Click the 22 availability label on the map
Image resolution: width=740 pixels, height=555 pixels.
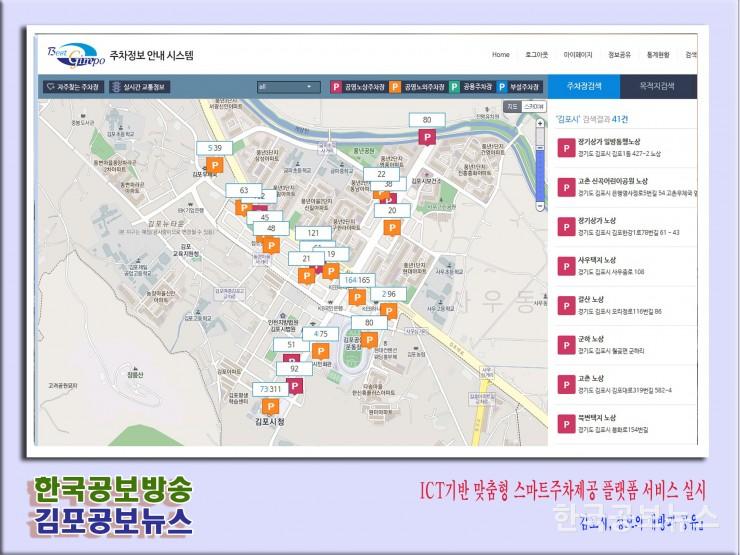381,174
